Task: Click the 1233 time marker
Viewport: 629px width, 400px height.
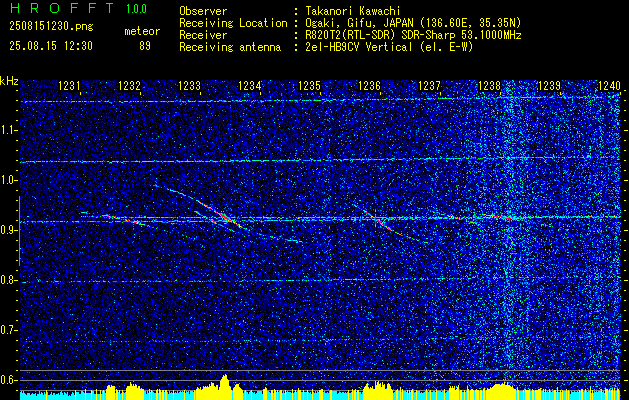Action: 189,85
